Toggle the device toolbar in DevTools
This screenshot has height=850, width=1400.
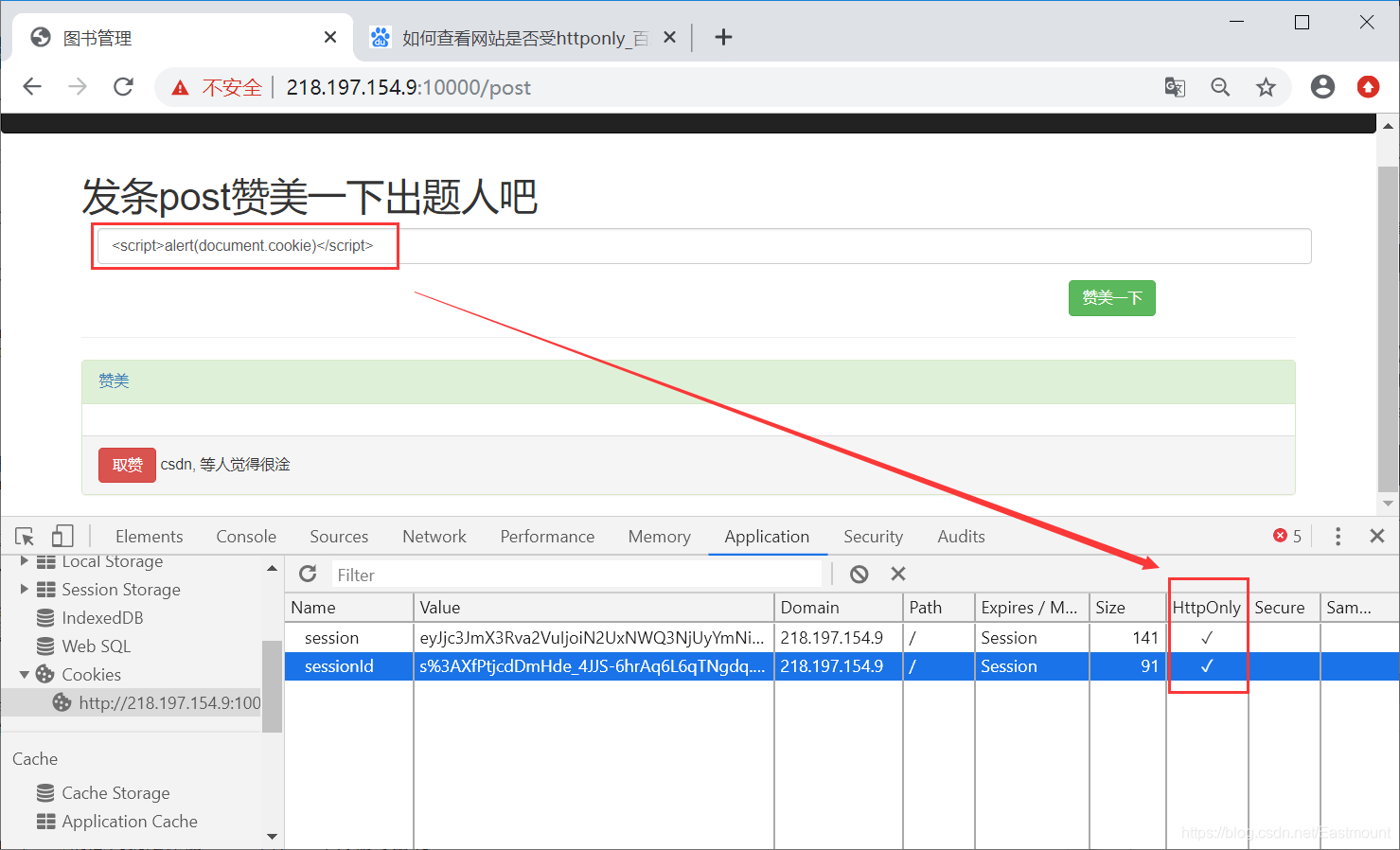[62, 537]
